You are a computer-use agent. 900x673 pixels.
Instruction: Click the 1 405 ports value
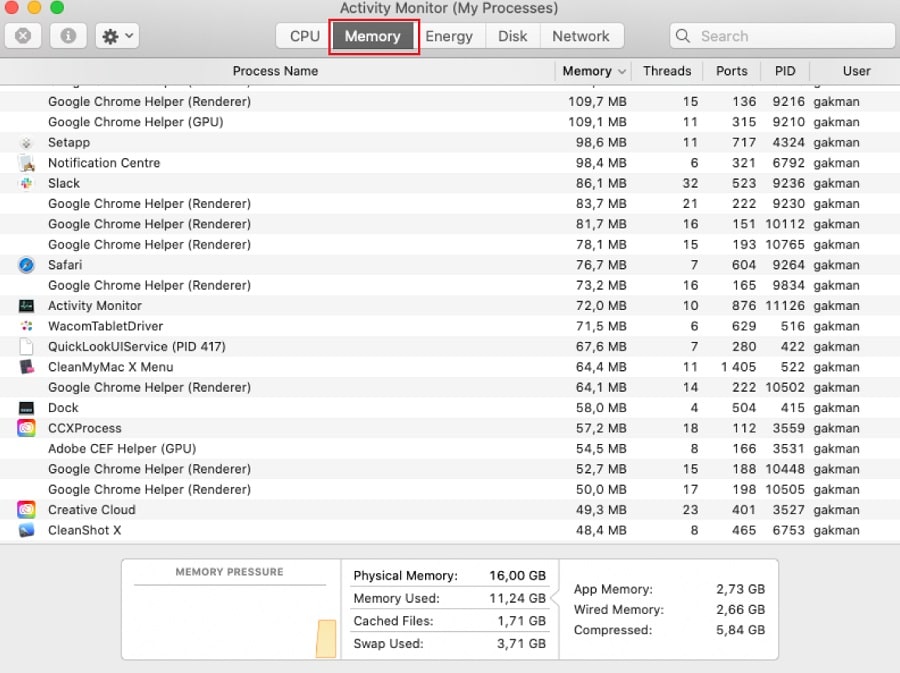pyautogui.click(x=738, y=367)
